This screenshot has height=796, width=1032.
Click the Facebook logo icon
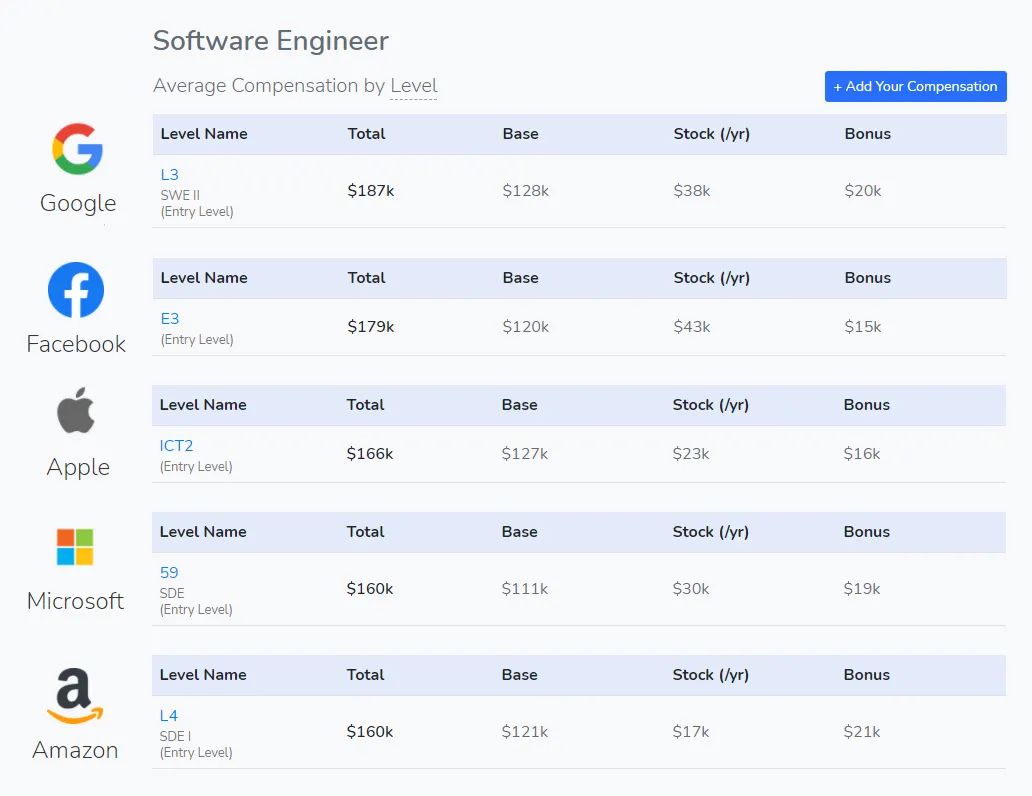coord(76,290)
